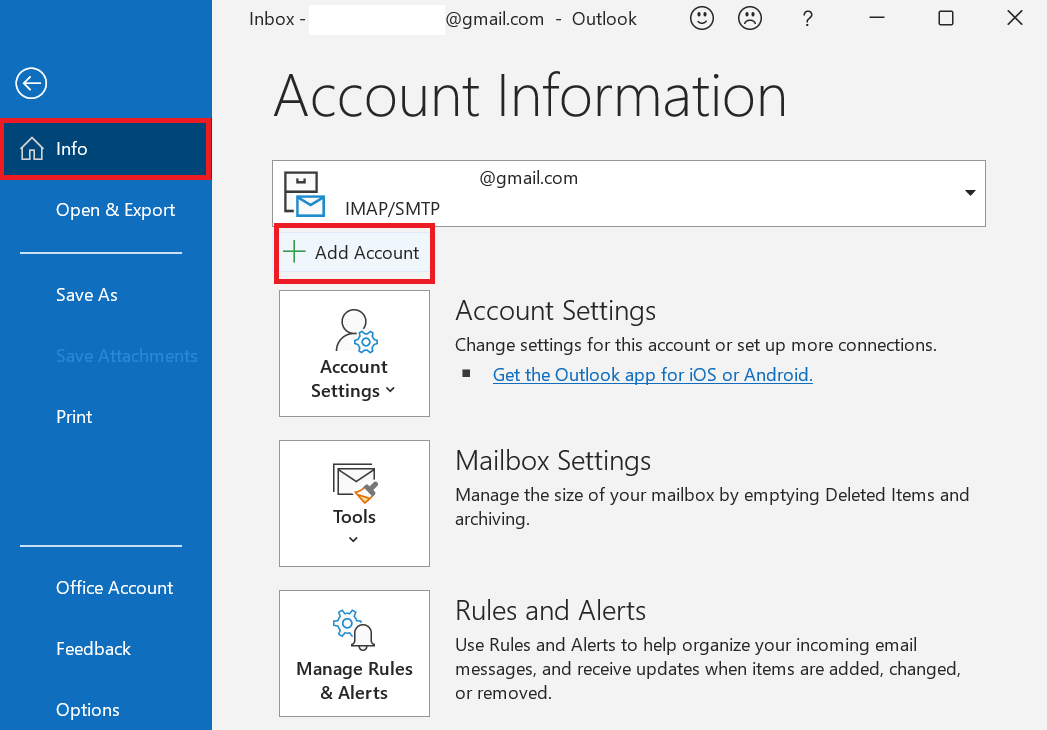Open Help question mark icon
The width and height of the screenshot is (1047, 730).
(x=807, y=19)
